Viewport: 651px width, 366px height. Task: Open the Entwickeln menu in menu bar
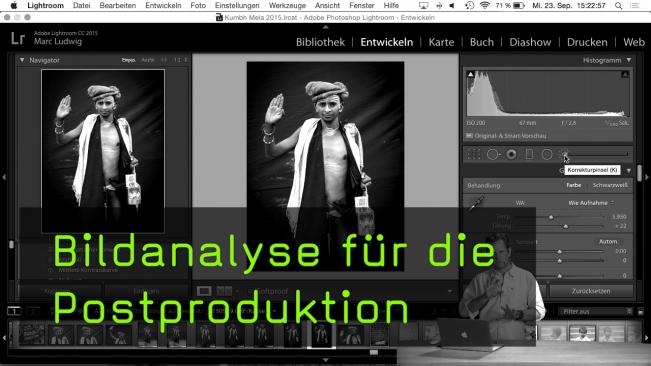[163, 5]
